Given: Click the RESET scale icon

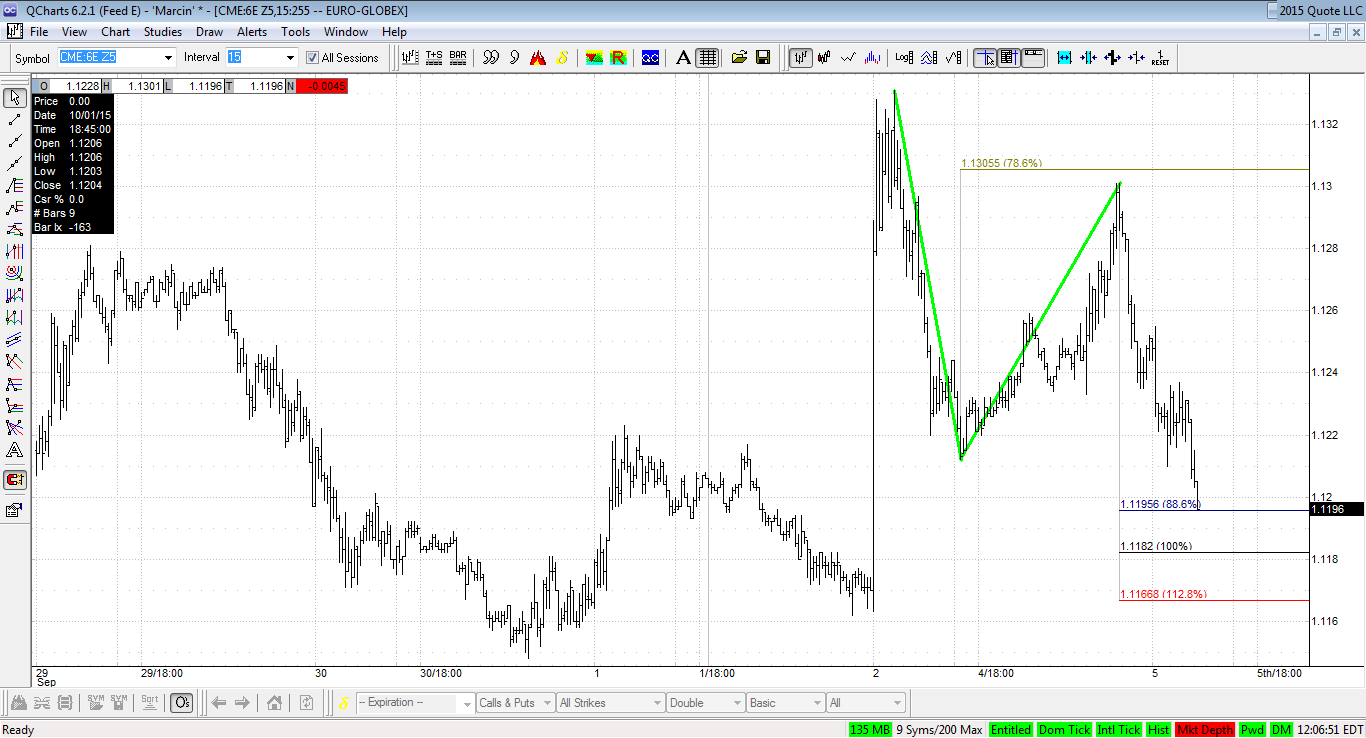Looking at the screenshot, I should [x=1160, y=57].
